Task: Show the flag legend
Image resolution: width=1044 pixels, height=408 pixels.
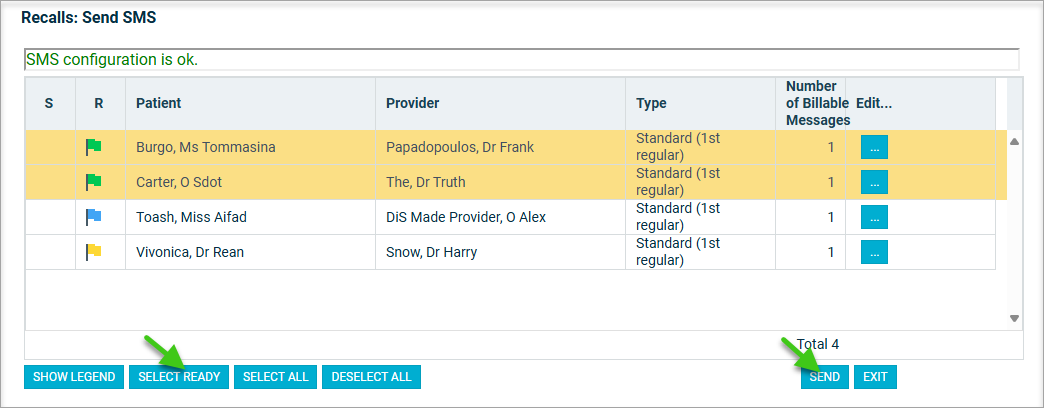Action: (x=74, y=377)
